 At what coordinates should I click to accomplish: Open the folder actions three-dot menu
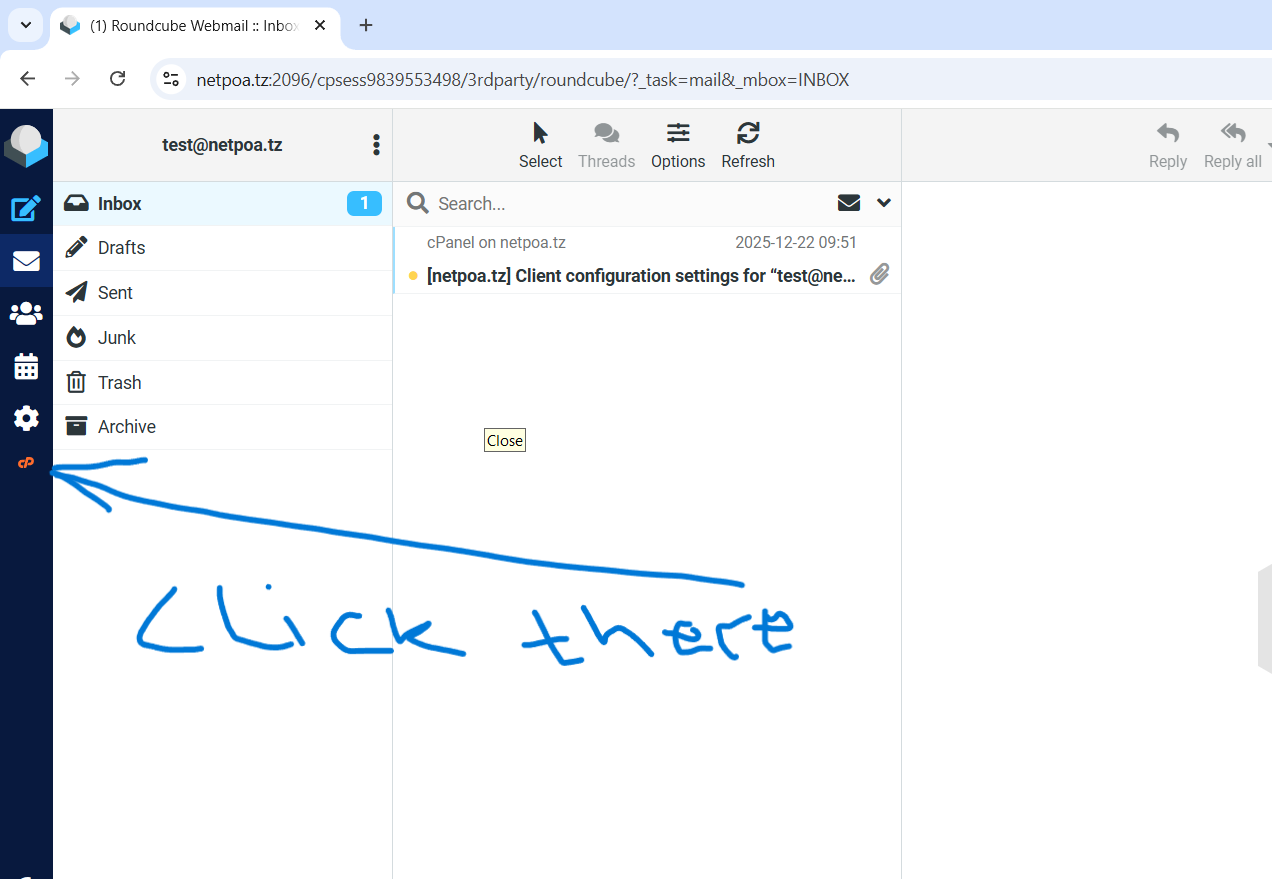[x=376, y=145]
